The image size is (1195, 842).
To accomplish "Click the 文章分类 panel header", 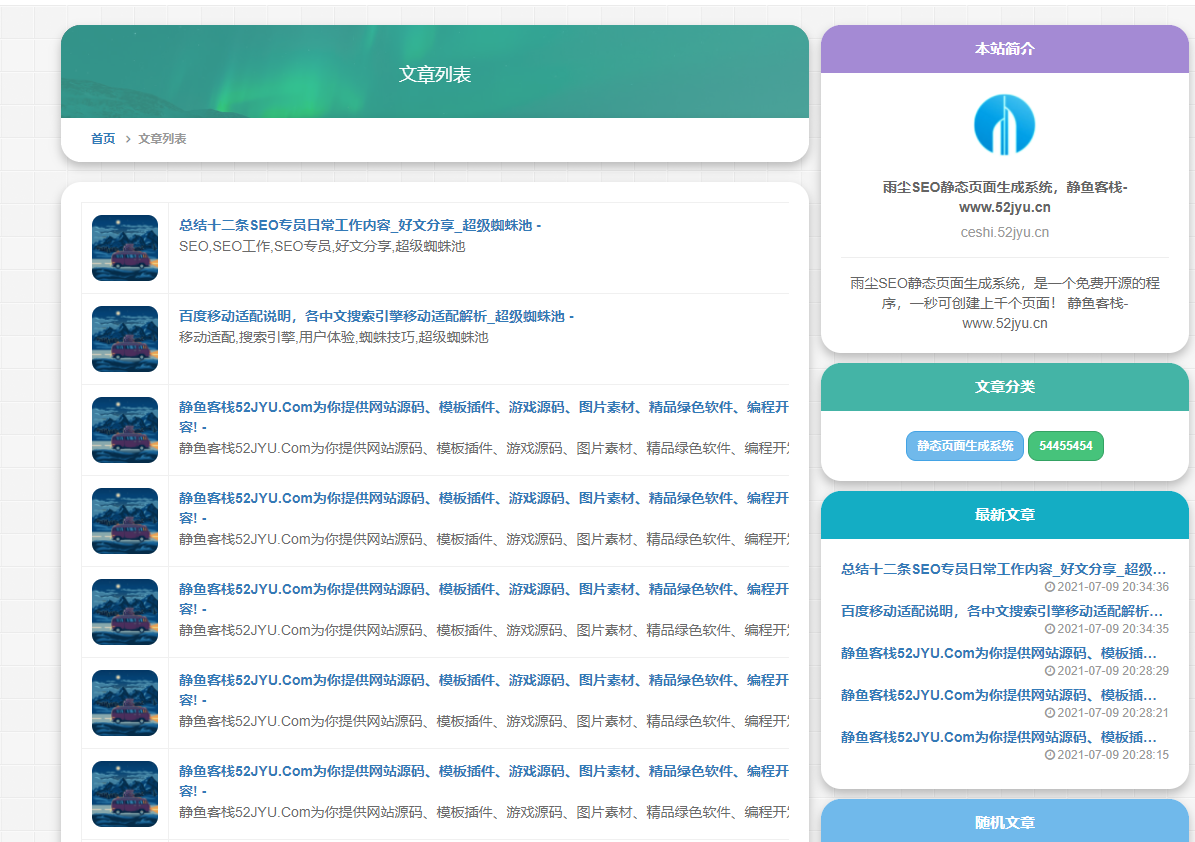I will coord(1004,387).
